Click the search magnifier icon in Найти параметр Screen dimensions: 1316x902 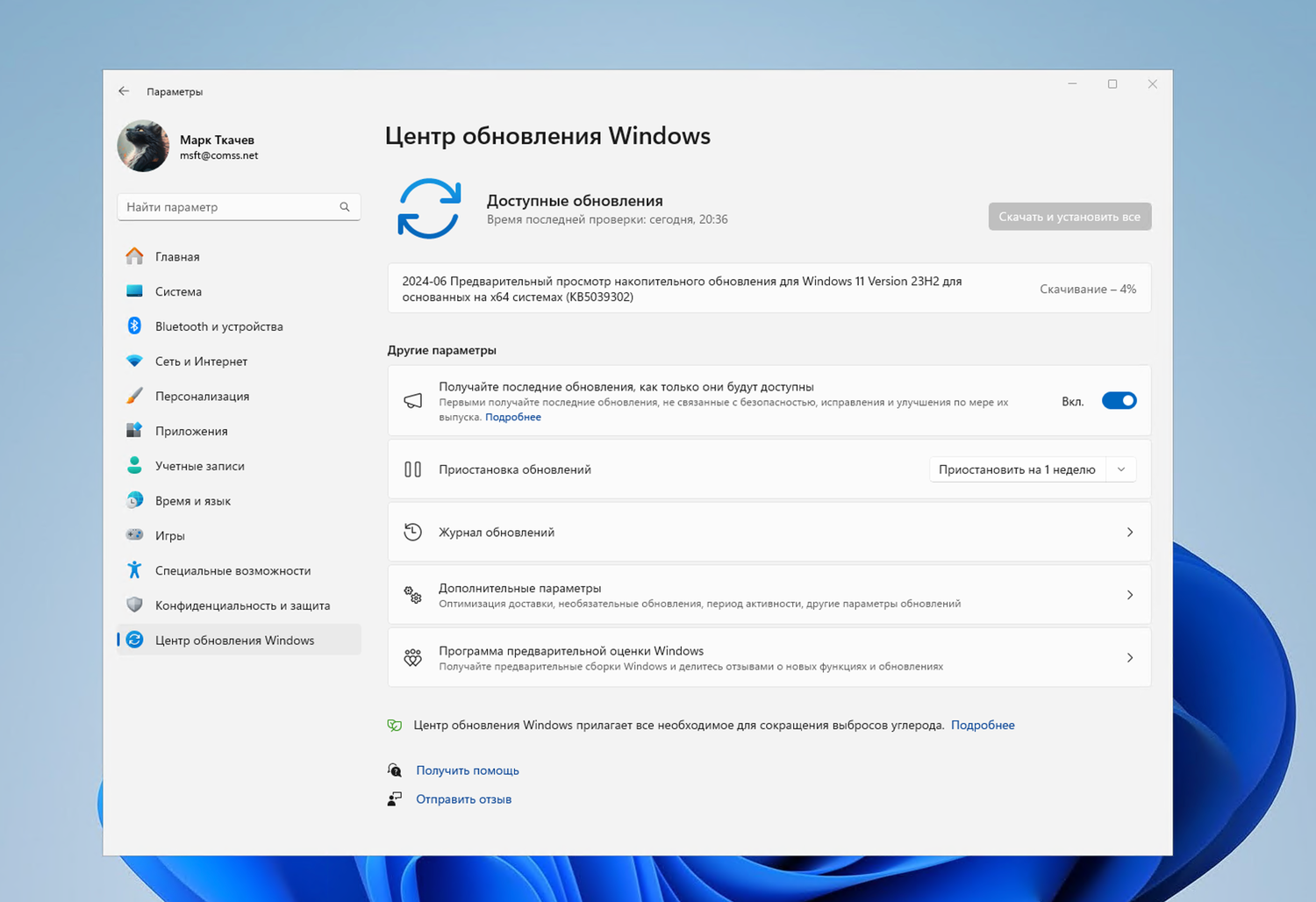(345, 207)
